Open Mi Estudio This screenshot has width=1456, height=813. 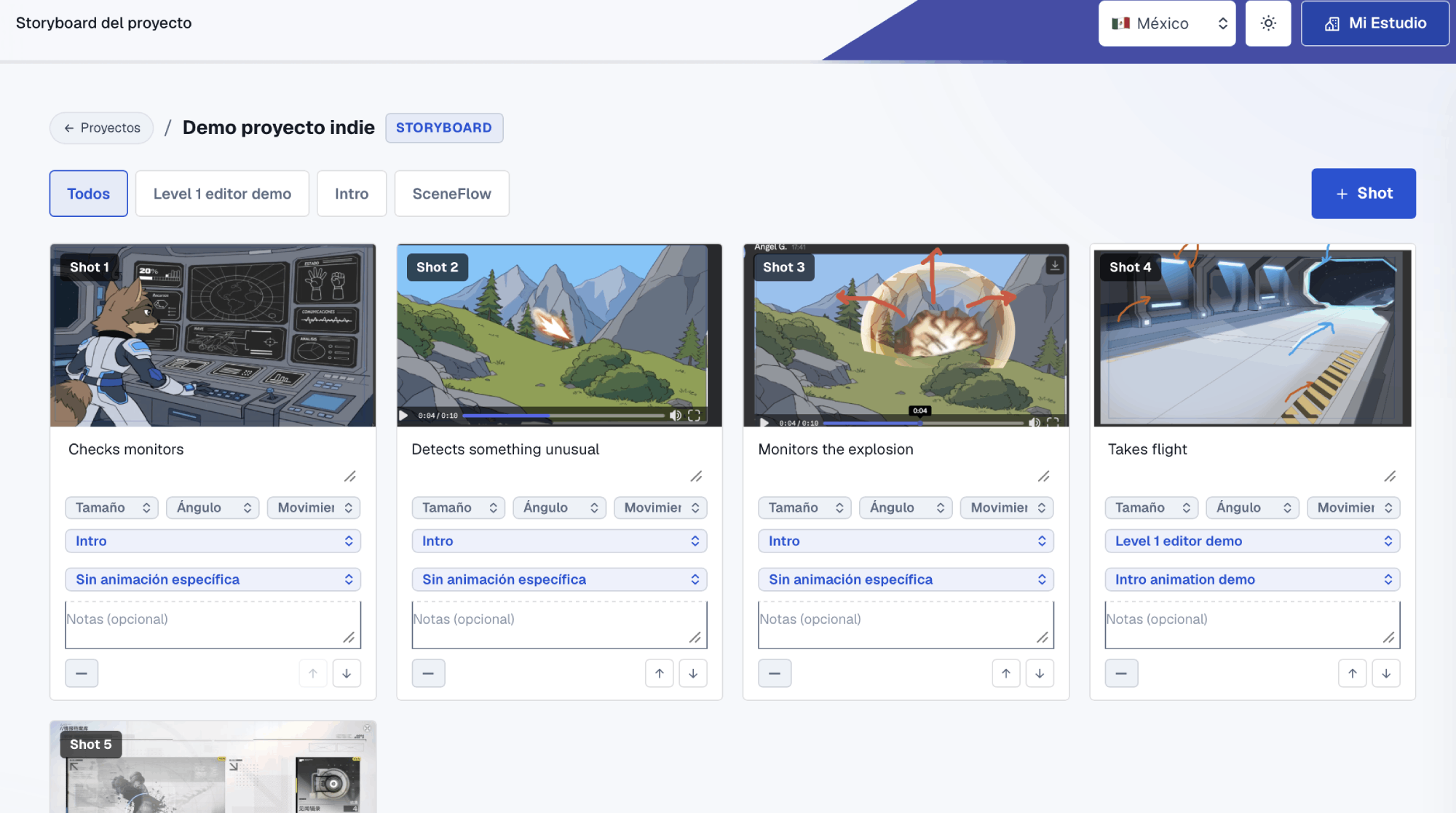(x=1375, y=23)
